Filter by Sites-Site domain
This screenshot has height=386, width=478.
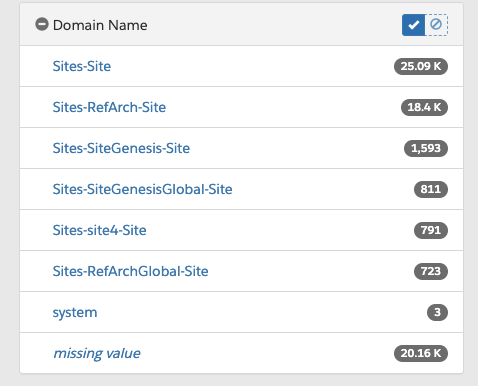click(82, 66)
